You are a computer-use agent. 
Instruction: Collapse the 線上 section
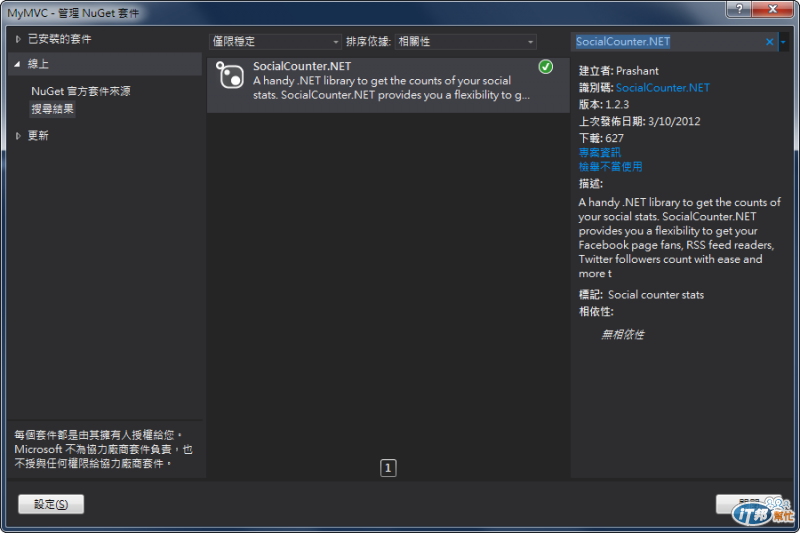click(17, 64)
